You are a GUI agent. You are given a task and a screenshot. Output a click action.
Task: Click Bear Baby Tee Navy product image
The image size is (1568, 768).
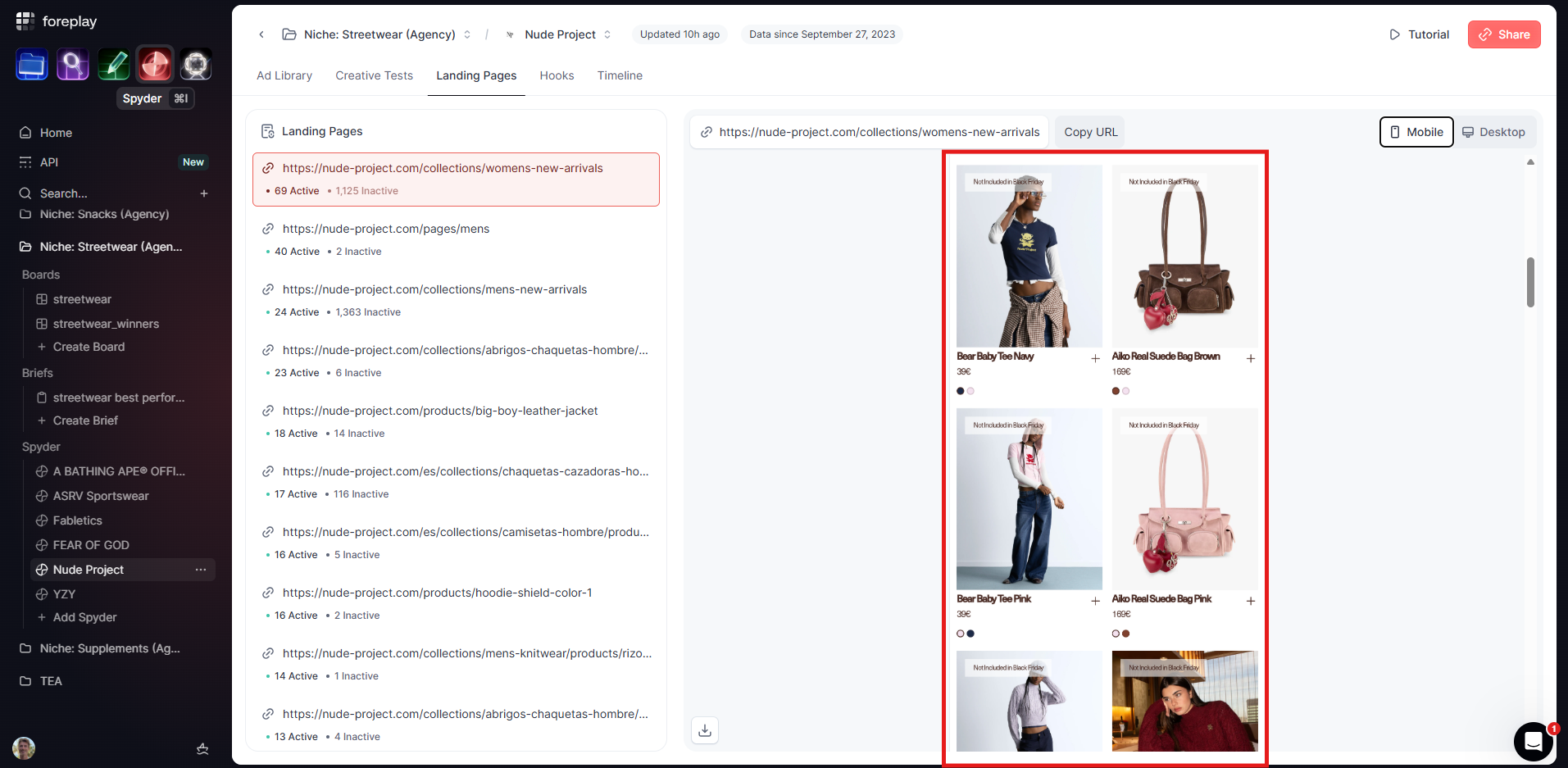(x=1029, y=256)
